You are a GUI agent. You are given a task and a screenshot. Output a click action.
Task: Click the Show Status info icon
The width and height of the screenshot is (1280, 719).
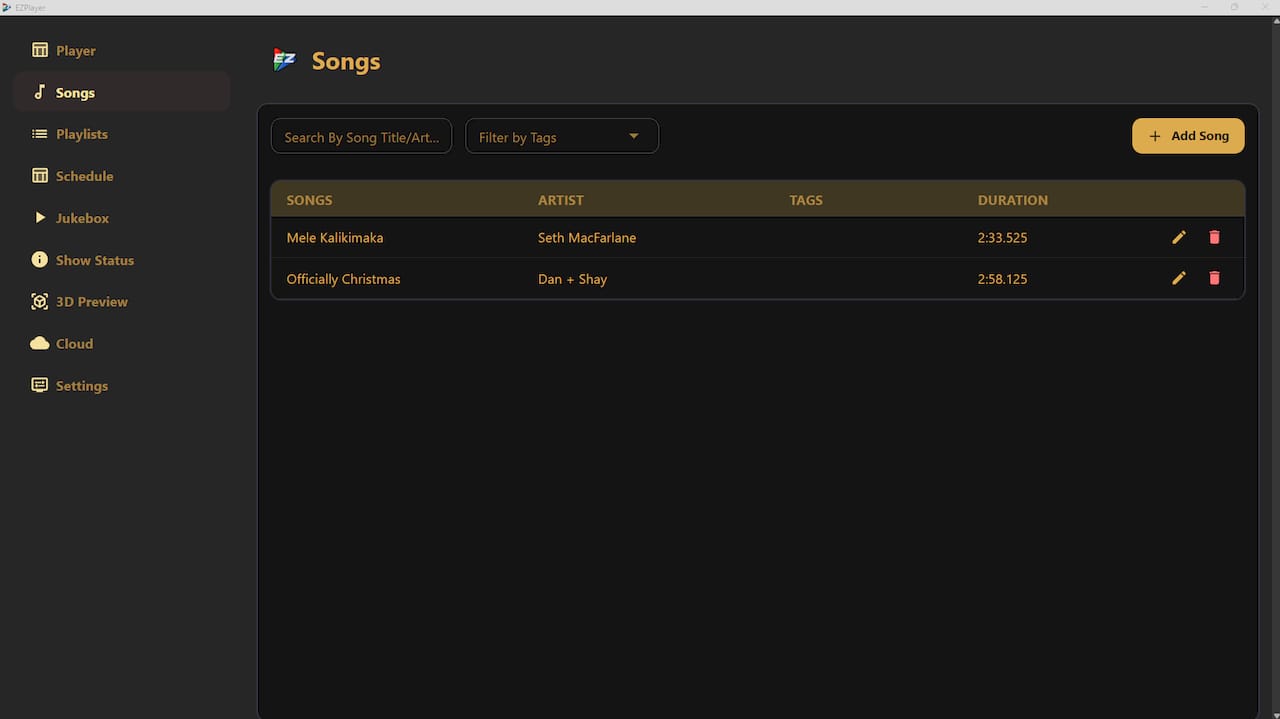click(x=40, y=259)
